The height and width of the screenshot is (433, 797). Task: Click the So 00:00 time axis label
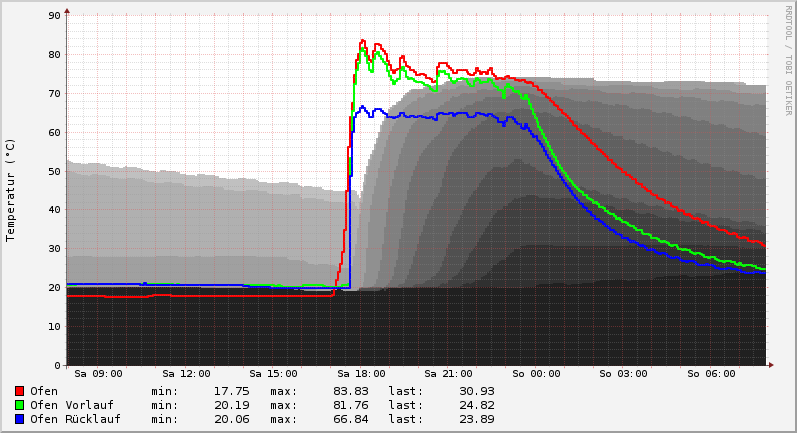pos(536,374)
